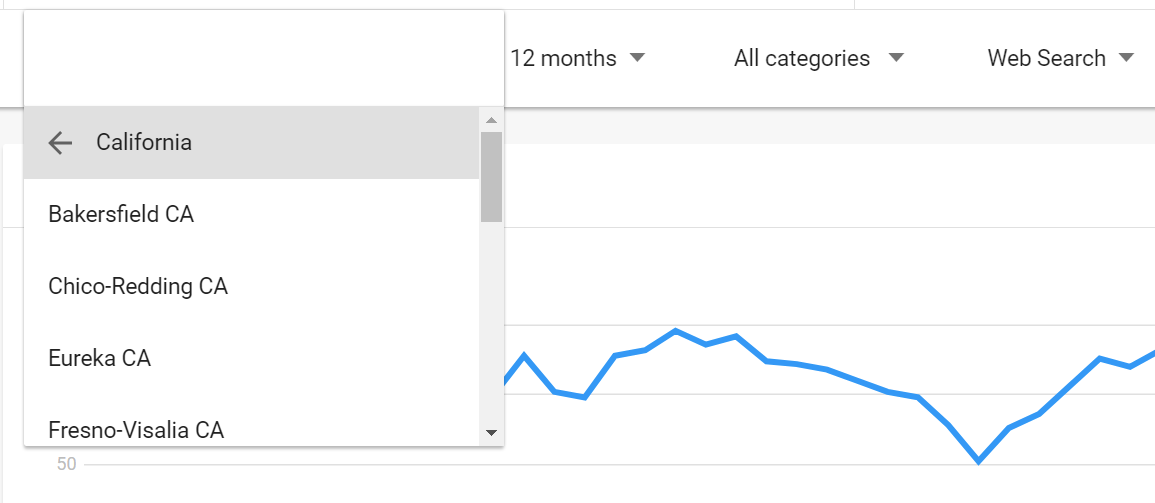Select Bakersfield CA from the list
This screenshot has height=503, width=1155.
[251, 214]
